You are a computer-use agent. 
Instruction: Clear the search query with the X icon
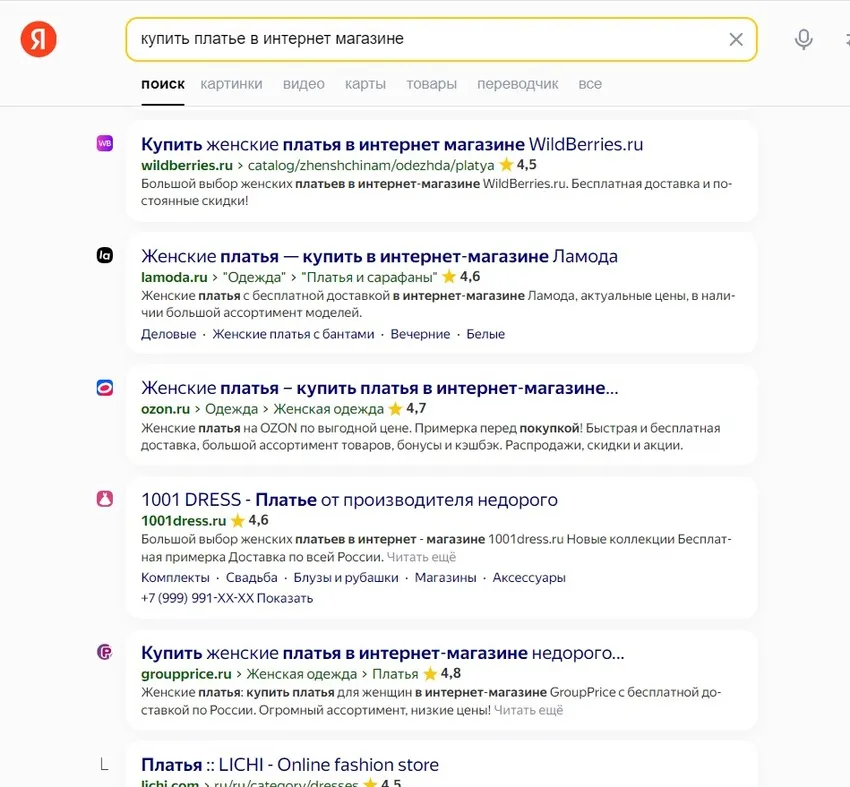[736, 39]
